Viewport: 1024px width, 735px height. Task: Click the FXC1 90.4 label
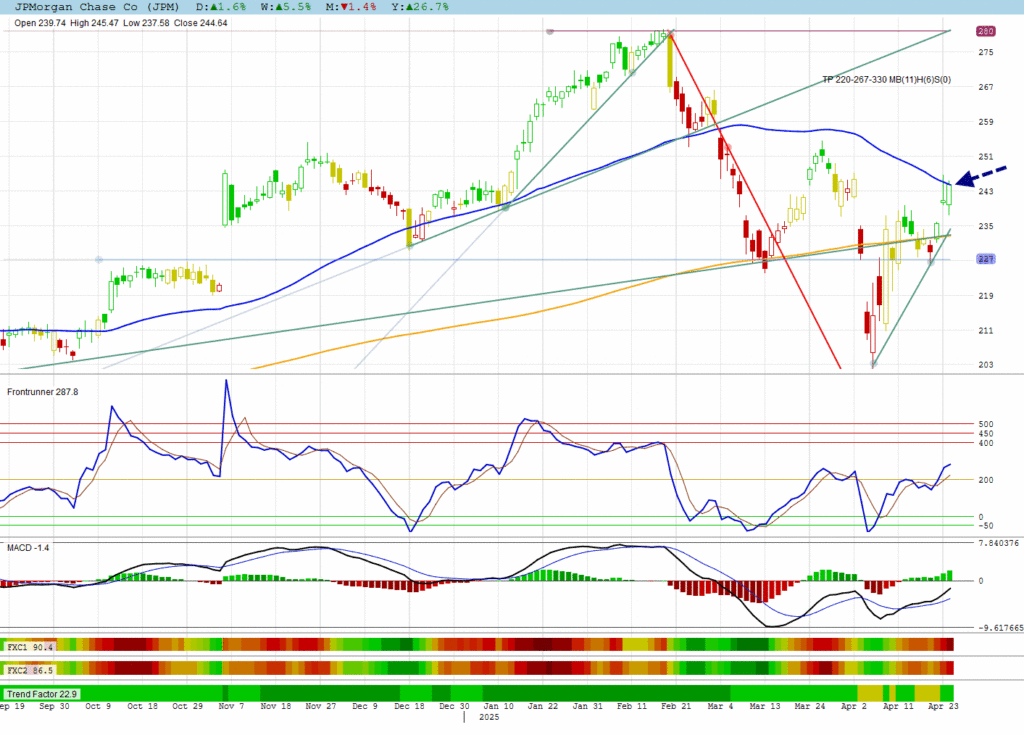coord(29,647)
